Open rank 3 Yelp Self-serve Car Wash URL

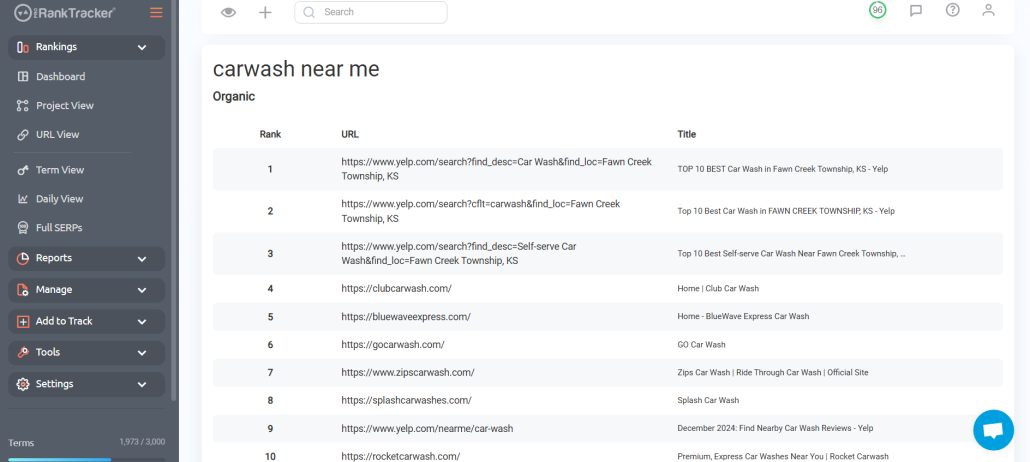(x=459, y=254)
